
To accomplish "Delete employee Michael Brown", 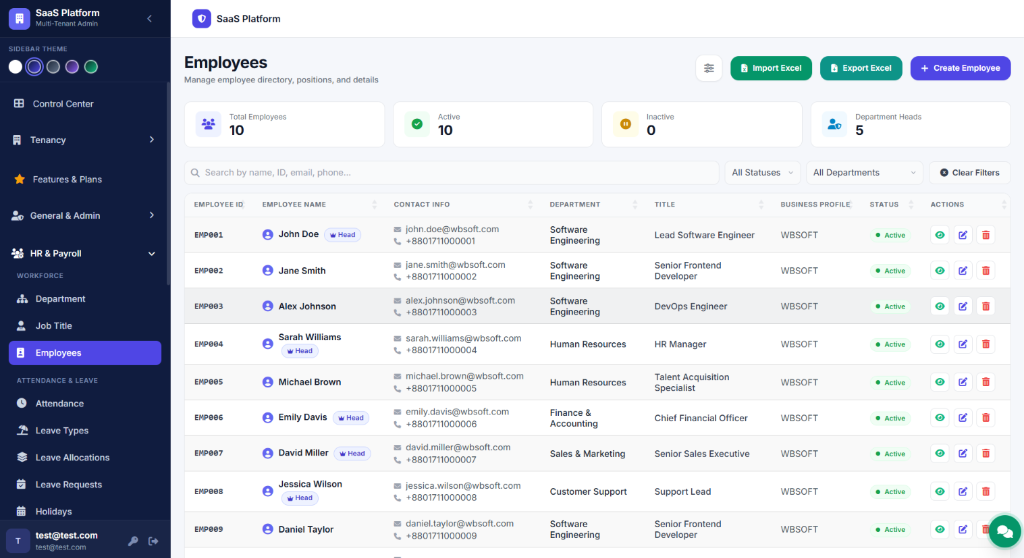I will (x=986, y=382).
